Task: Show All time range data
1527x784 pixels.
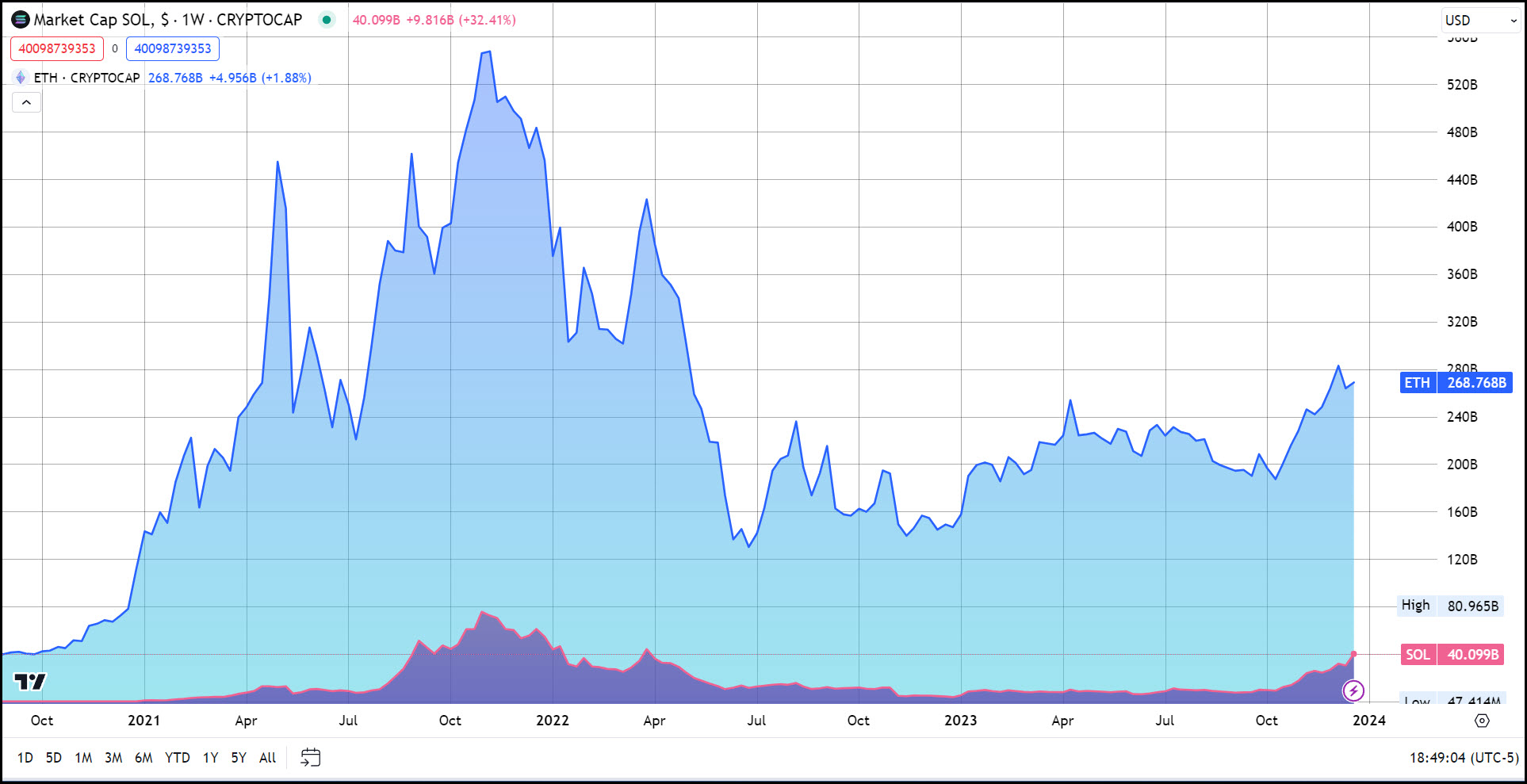Action: click(268, 758)
